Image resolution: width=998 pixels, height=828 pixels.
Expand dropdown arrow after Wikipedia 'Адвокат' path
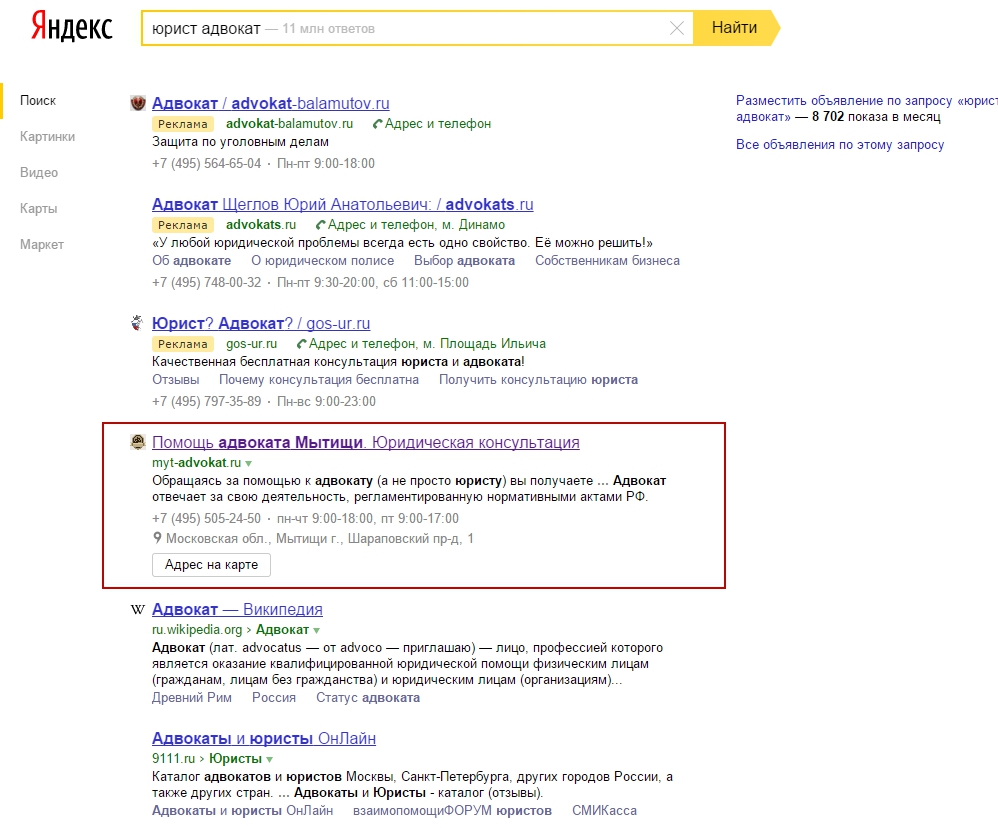point(316,630)
